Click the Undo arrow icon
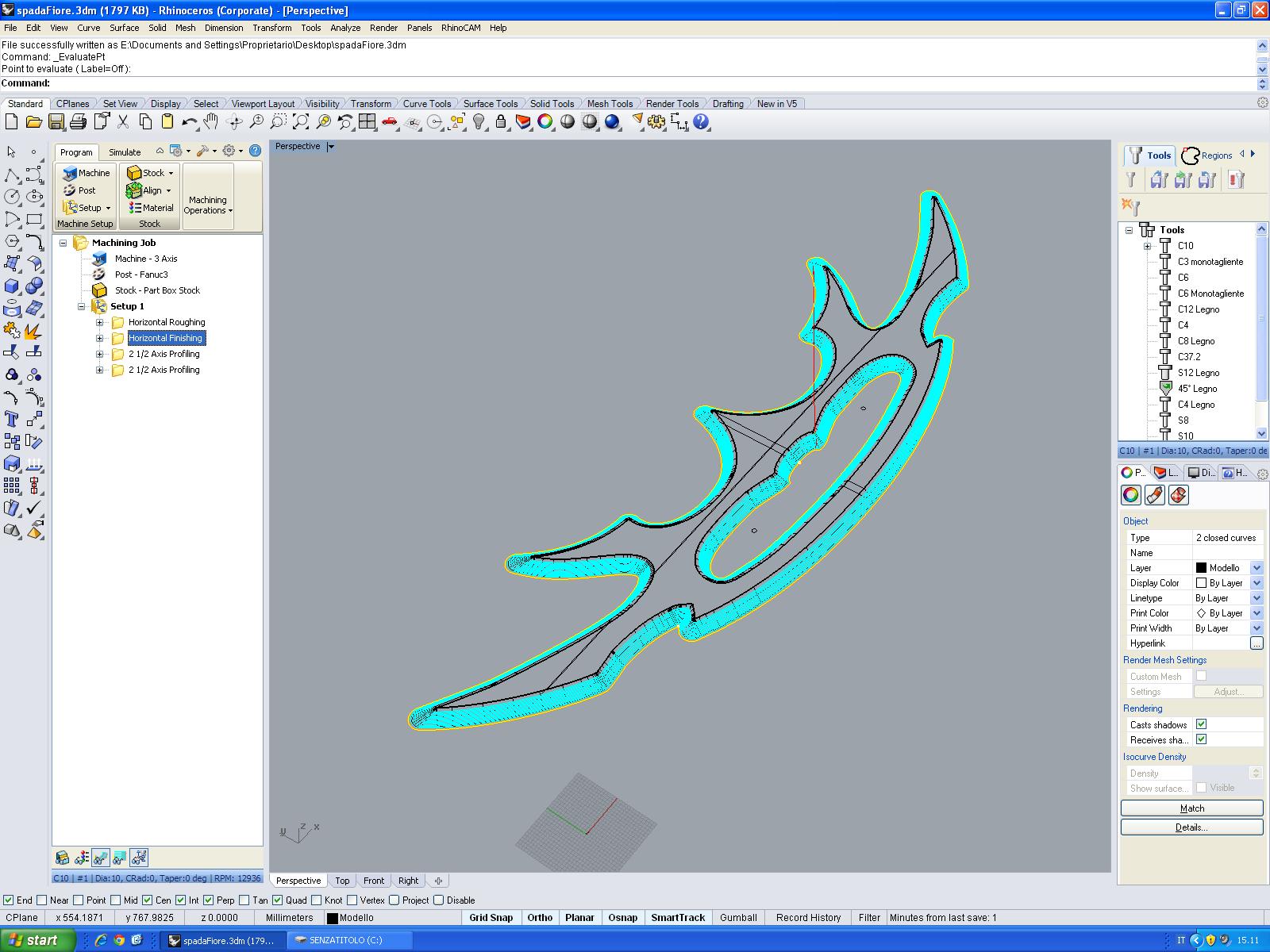Image resolution: width=1270 pixels, height=952 pixels. 189,121
